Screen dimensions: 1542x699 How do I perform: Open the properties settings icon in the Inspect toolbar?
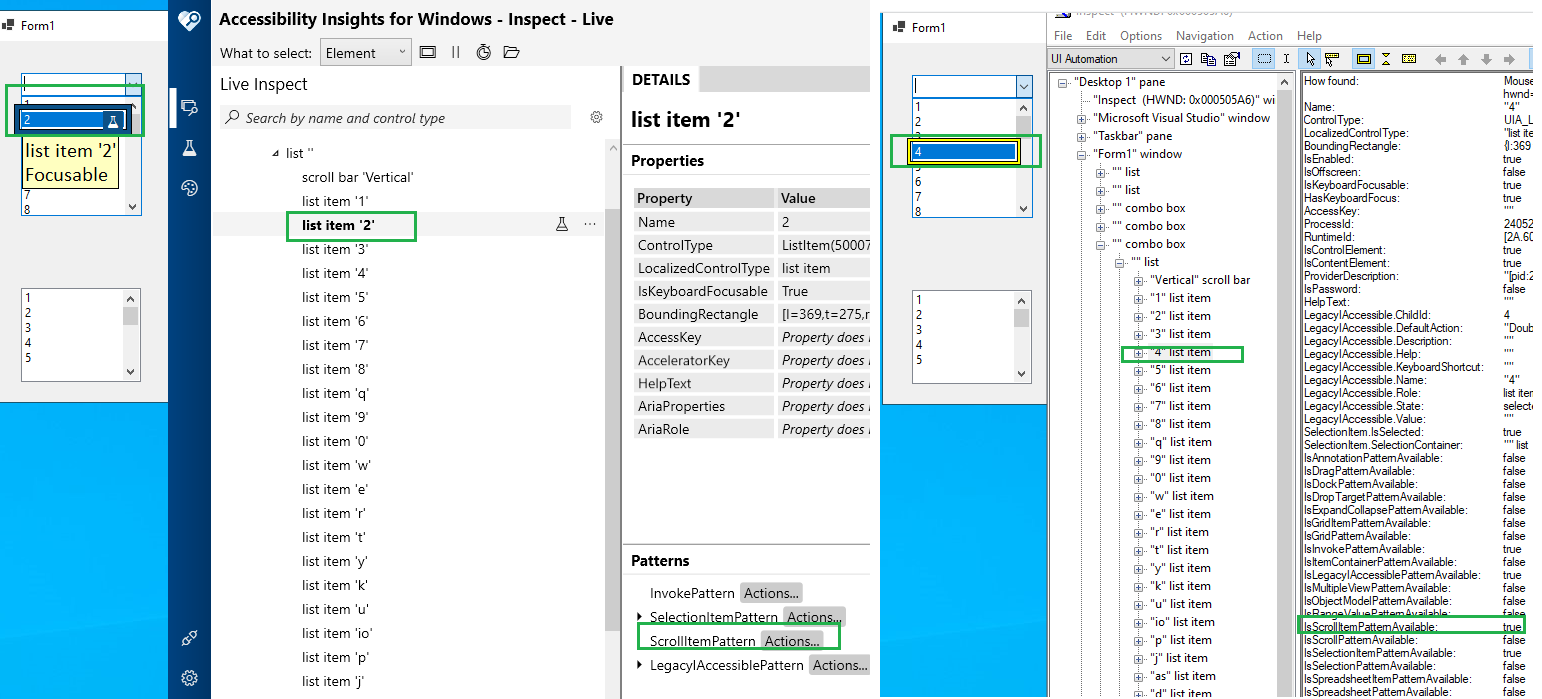pyautogui.click(x=1232, y=59)
